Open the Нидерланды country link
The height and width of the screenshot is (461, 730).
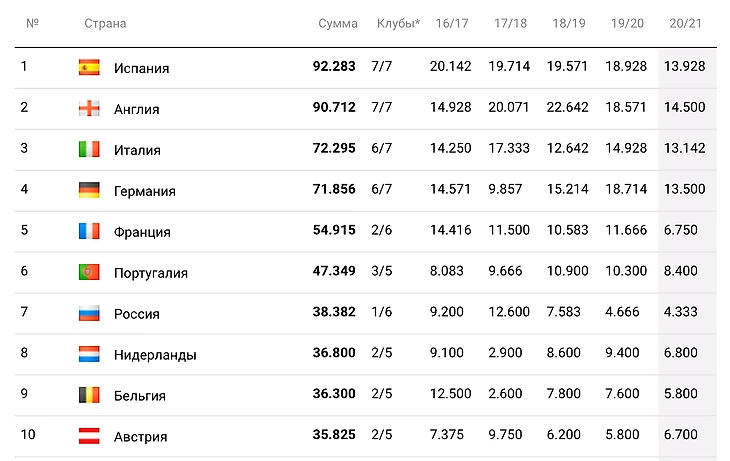coord(155,354)
